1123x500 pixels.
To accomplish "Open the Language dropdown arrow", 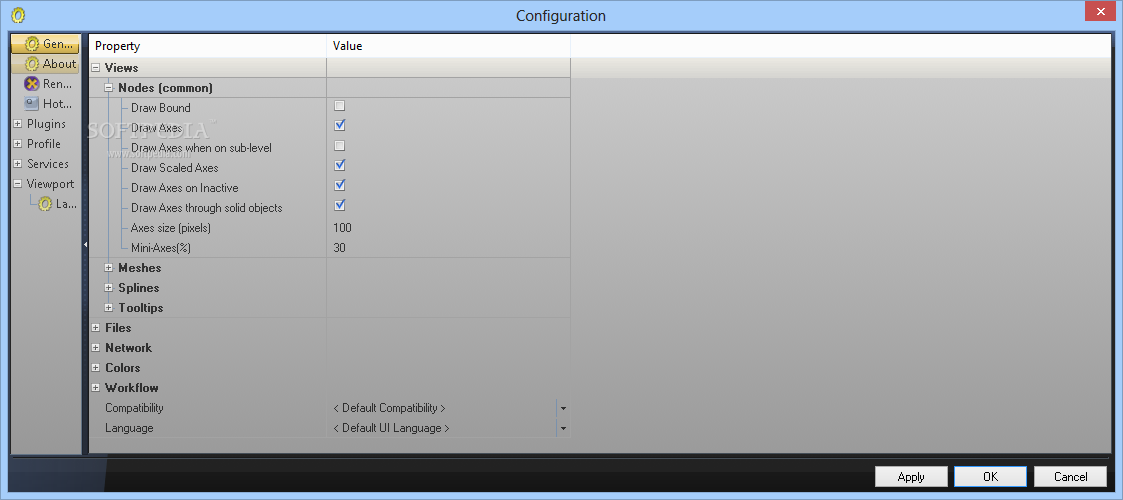I will (563, 428).
